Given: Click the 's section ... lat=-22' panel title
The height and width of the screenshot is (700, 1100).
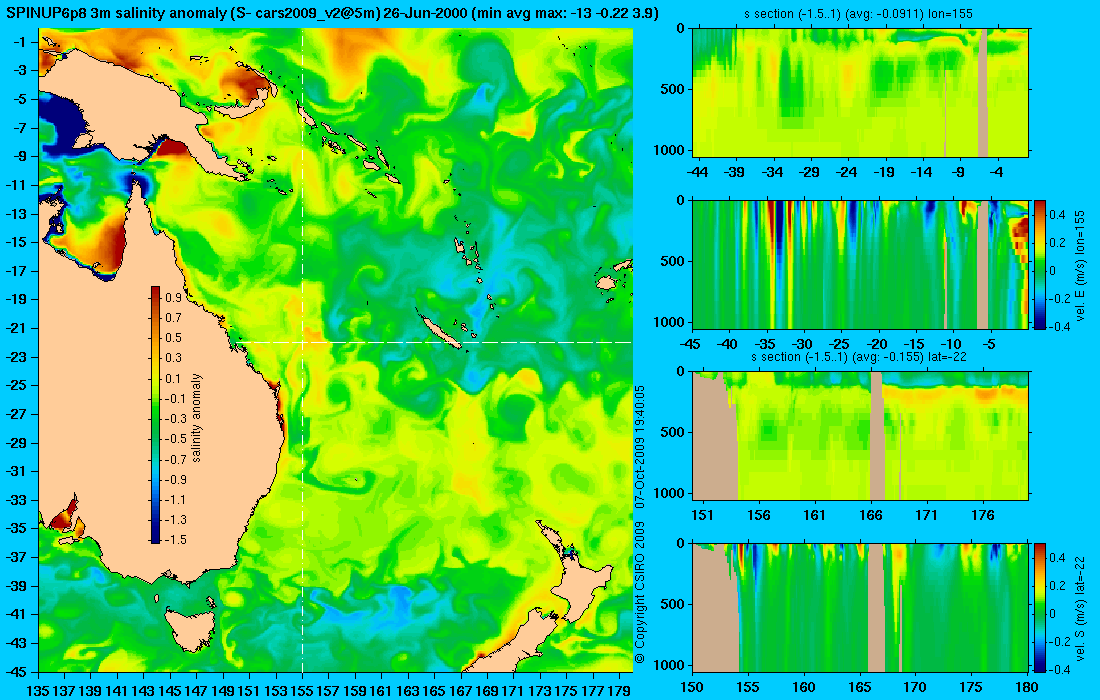Looking at the screenshot, I should click(859, 357).
